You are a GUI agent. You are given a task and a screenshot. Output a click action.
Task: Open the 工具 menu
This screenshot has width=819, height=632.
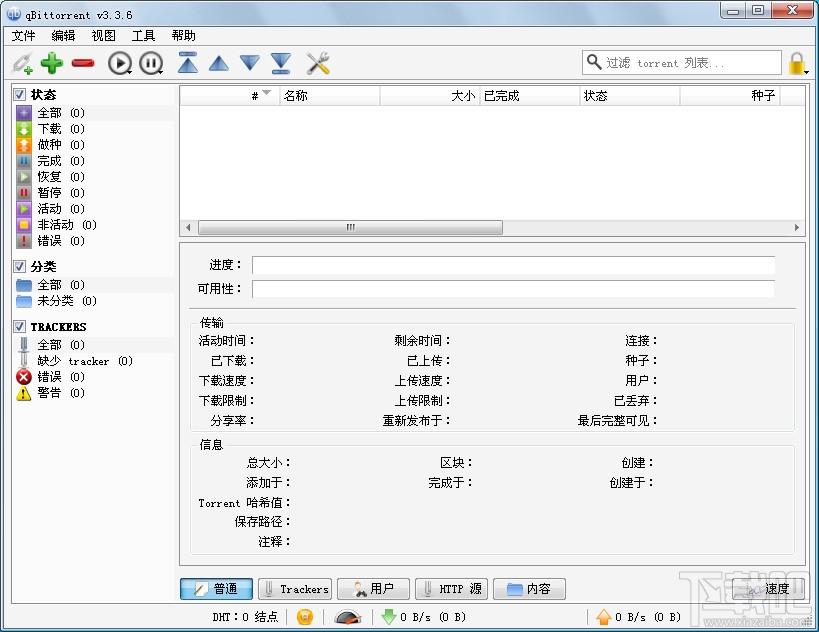pos(144,36)
